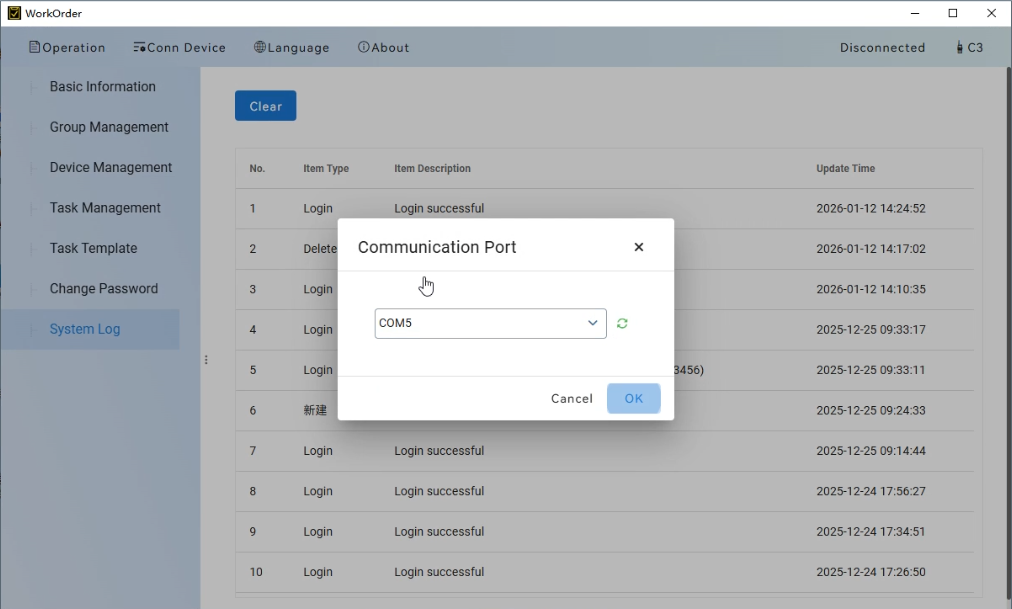Open the COM5 port dropdown
Image resolution: width=1012 pixels, height=609 pixels.
[x=490, y=323]
